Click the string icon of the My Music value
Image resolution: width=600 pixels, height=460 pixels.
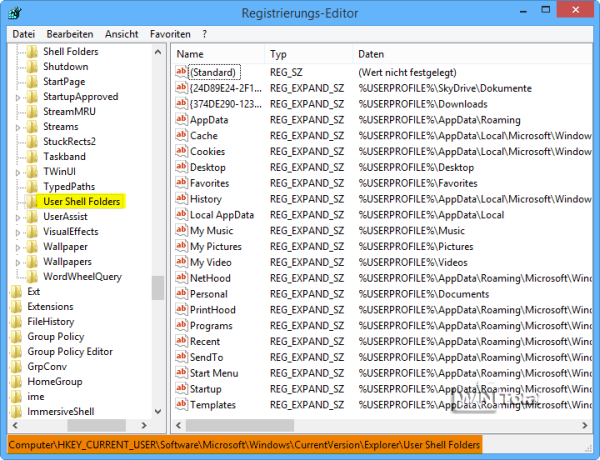click(x=181, y=230)
